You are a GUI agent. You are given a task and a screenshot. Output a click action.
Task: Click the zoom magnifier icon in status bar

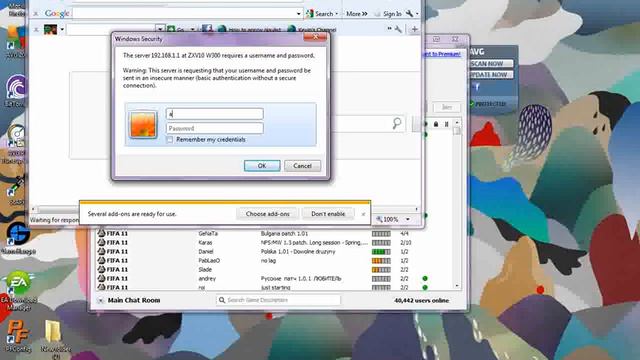point(379,220)
